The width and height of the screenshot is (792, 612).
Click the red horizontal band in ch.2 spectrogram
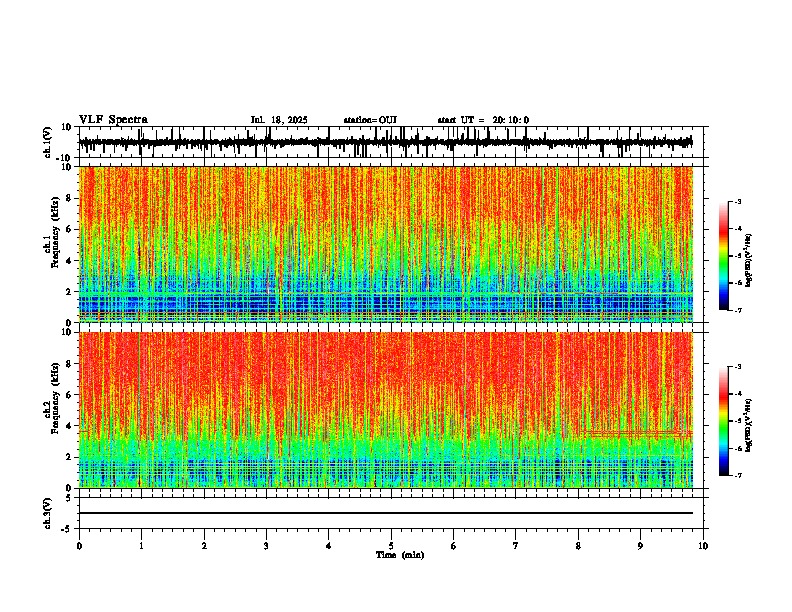pos(635,433)
